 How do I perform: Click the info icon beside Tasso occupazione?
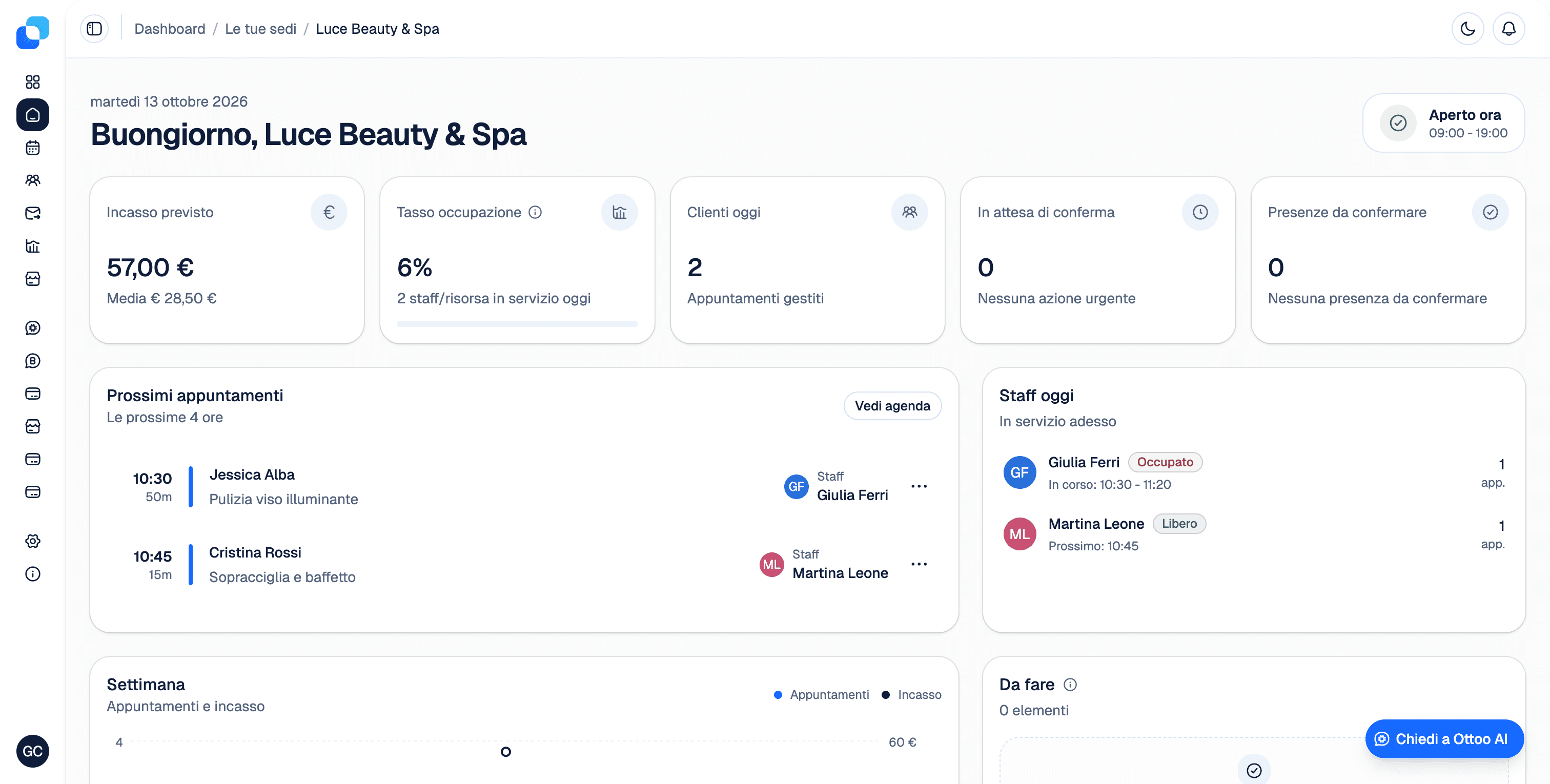(535, 212)
